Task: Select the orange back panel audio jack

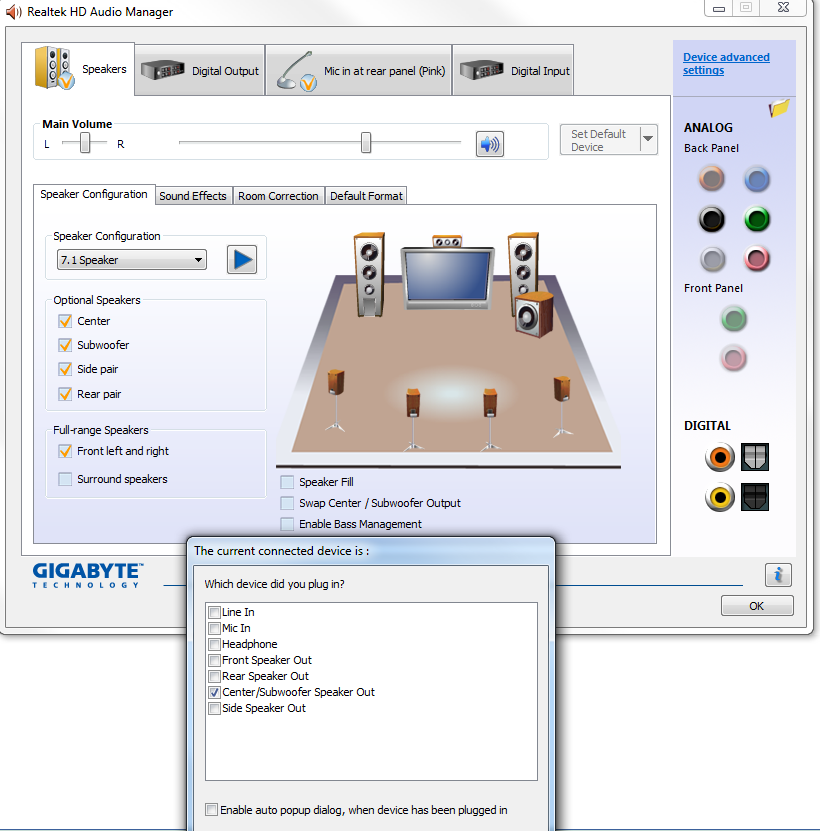Action: pyautogui.click(x=711, y=179)
